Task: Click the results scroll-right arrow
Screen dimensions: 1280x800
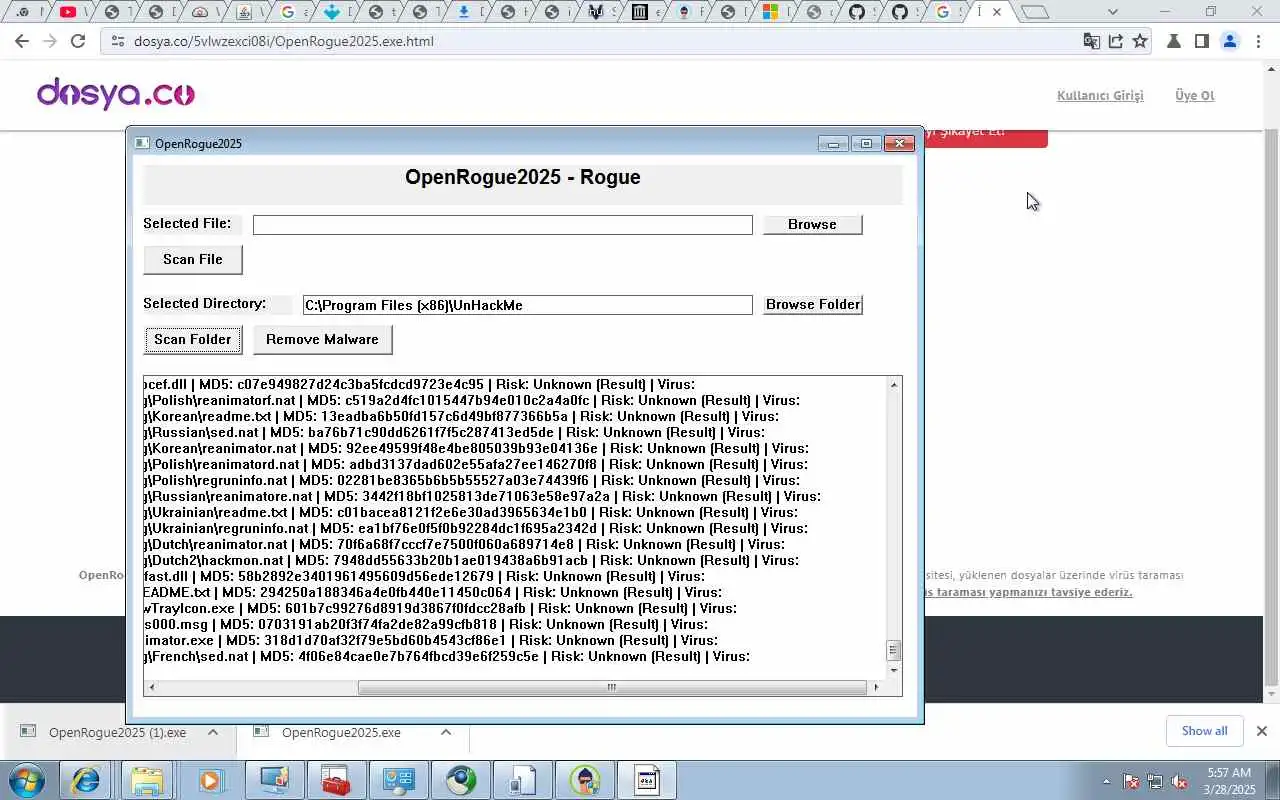Action: pos(876,687)
